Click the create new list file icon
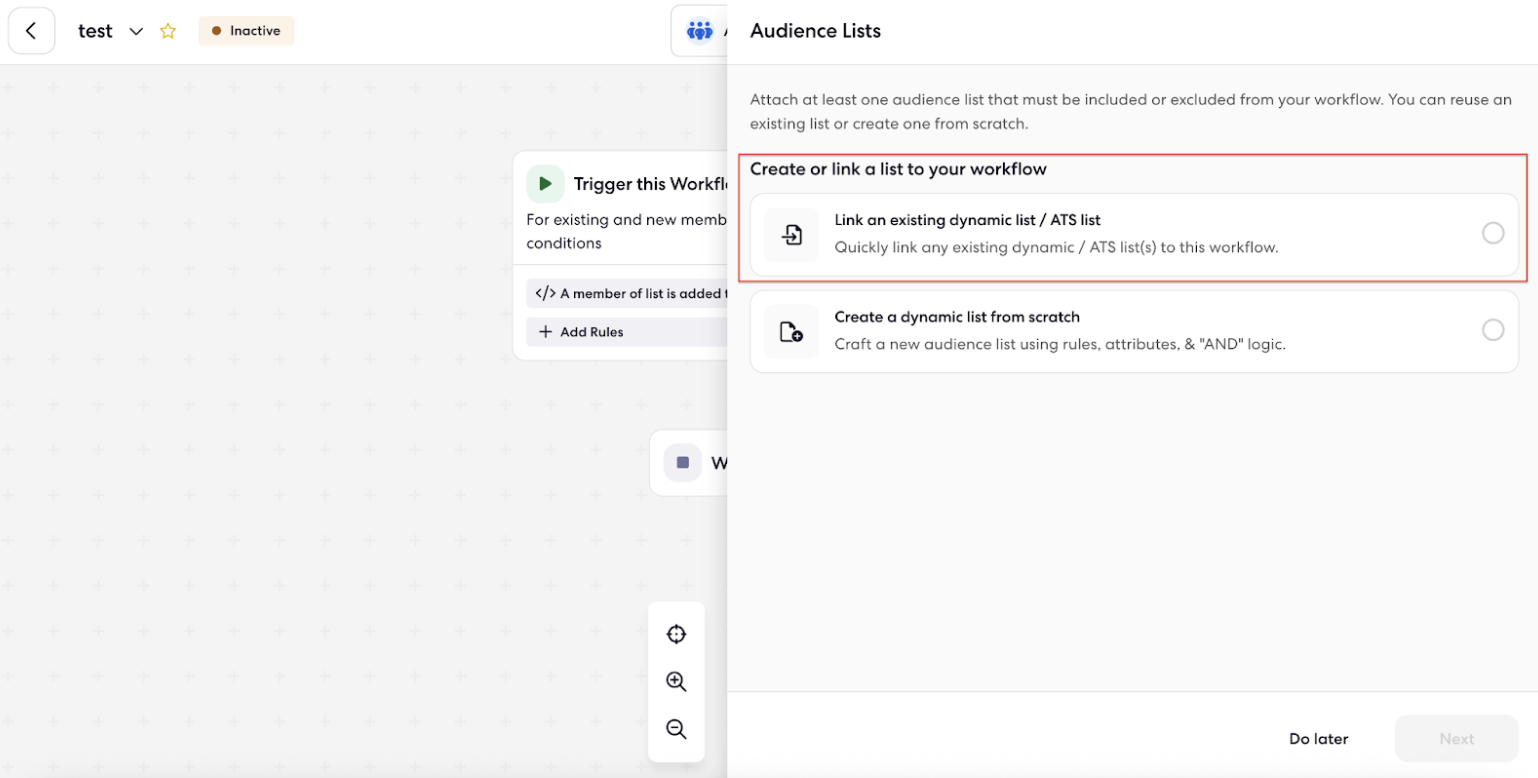Viewport: 1538px width, 778px height. (x=791, y=332)
